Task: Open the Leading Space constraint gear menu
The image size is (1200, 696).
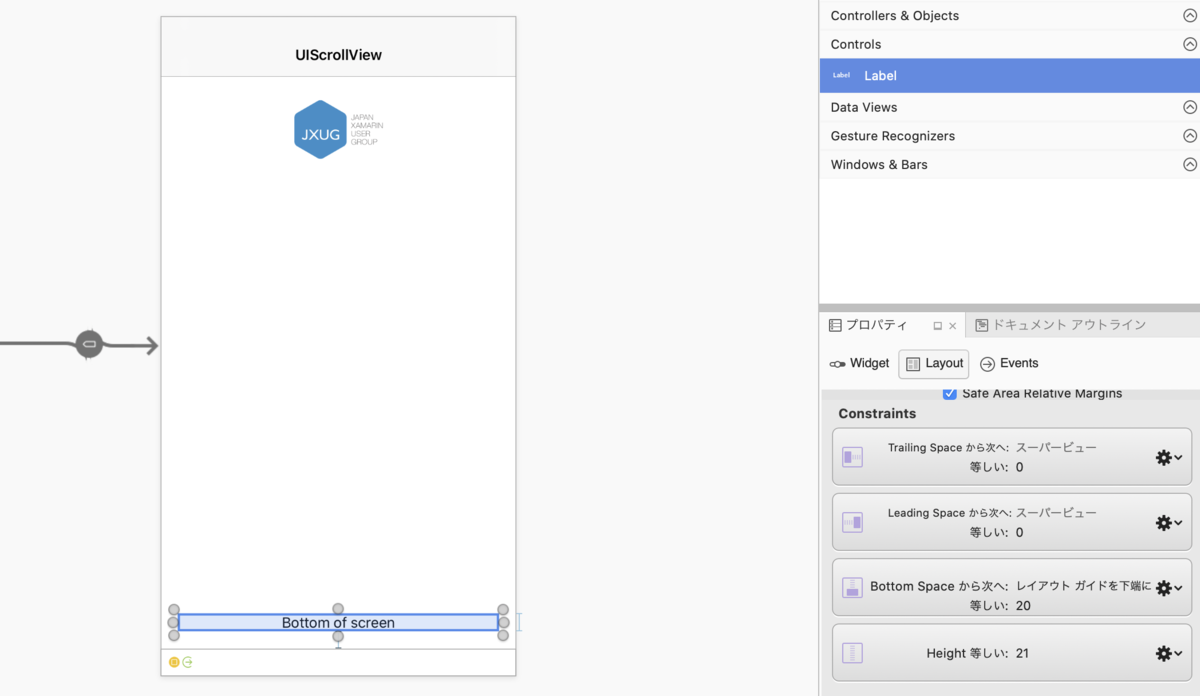Action: click(1169, 522)
